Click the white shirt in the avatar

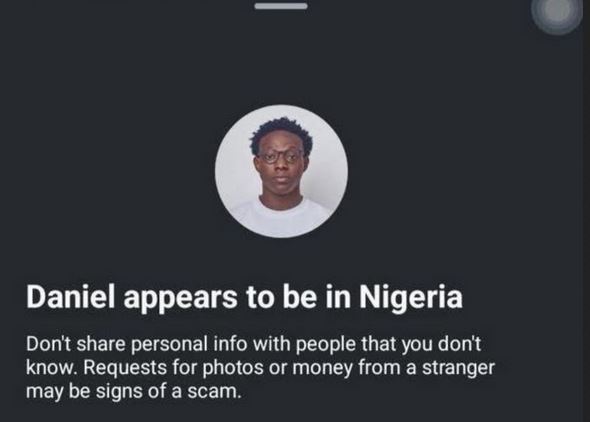click(280, 219)
